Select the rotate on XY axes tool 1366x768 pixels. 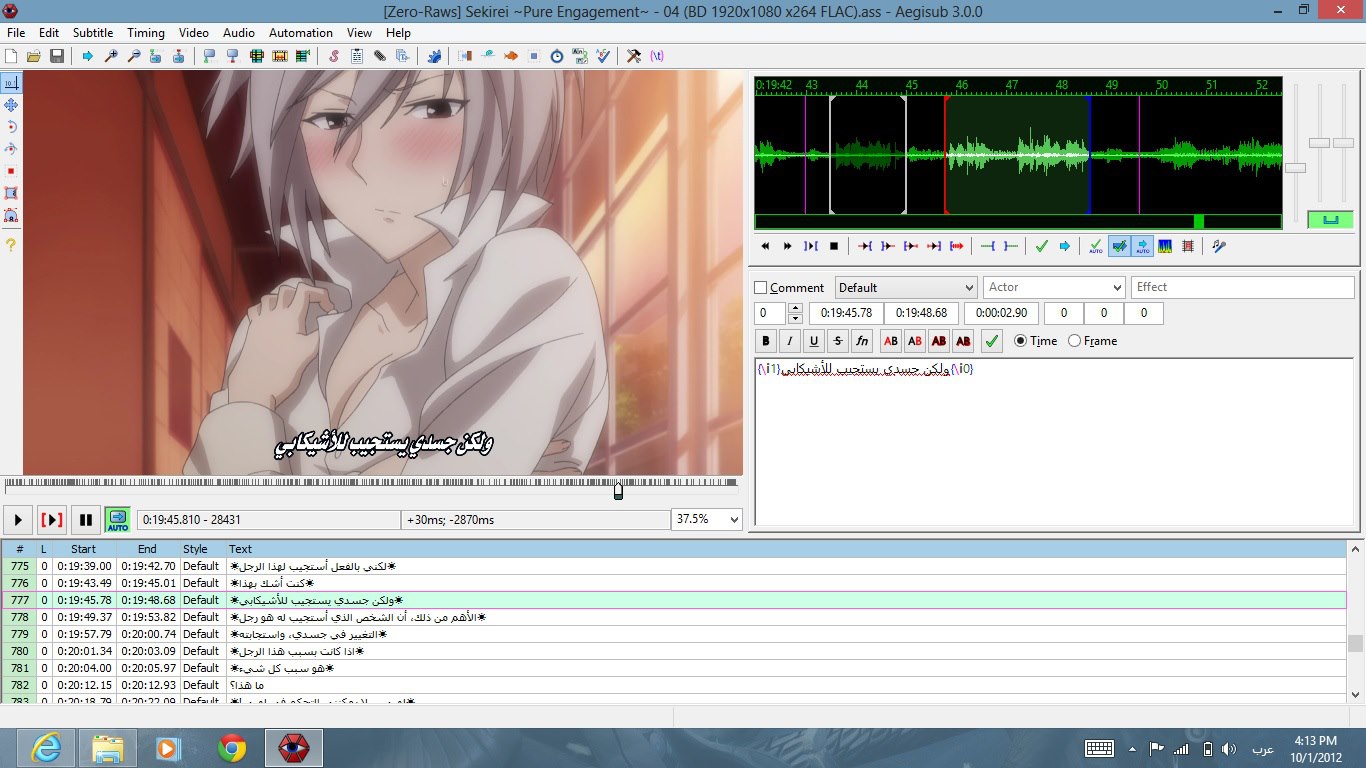pyautogui.click(x=11, y=149)
